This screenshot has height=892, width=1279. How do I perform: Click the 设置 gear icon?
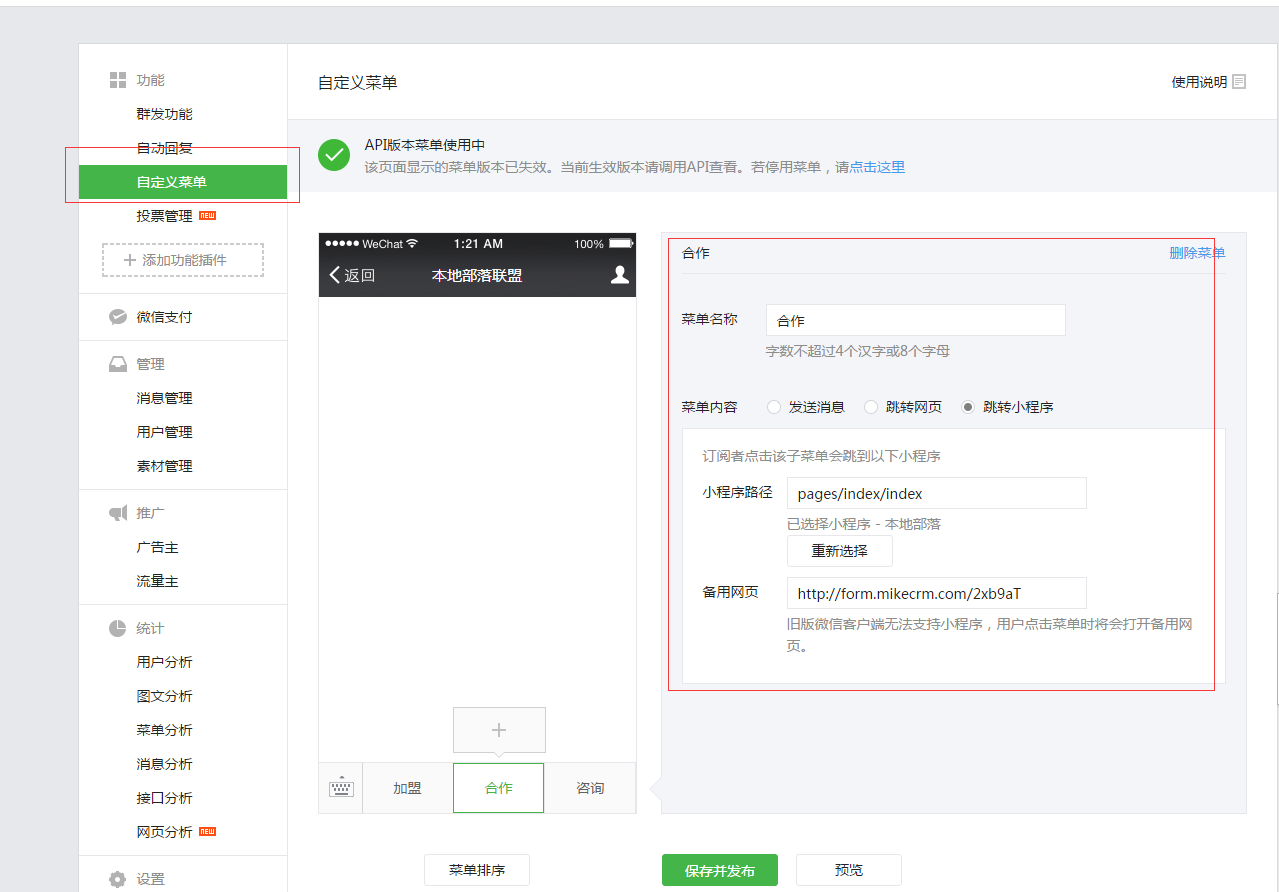tap(118, 880)
